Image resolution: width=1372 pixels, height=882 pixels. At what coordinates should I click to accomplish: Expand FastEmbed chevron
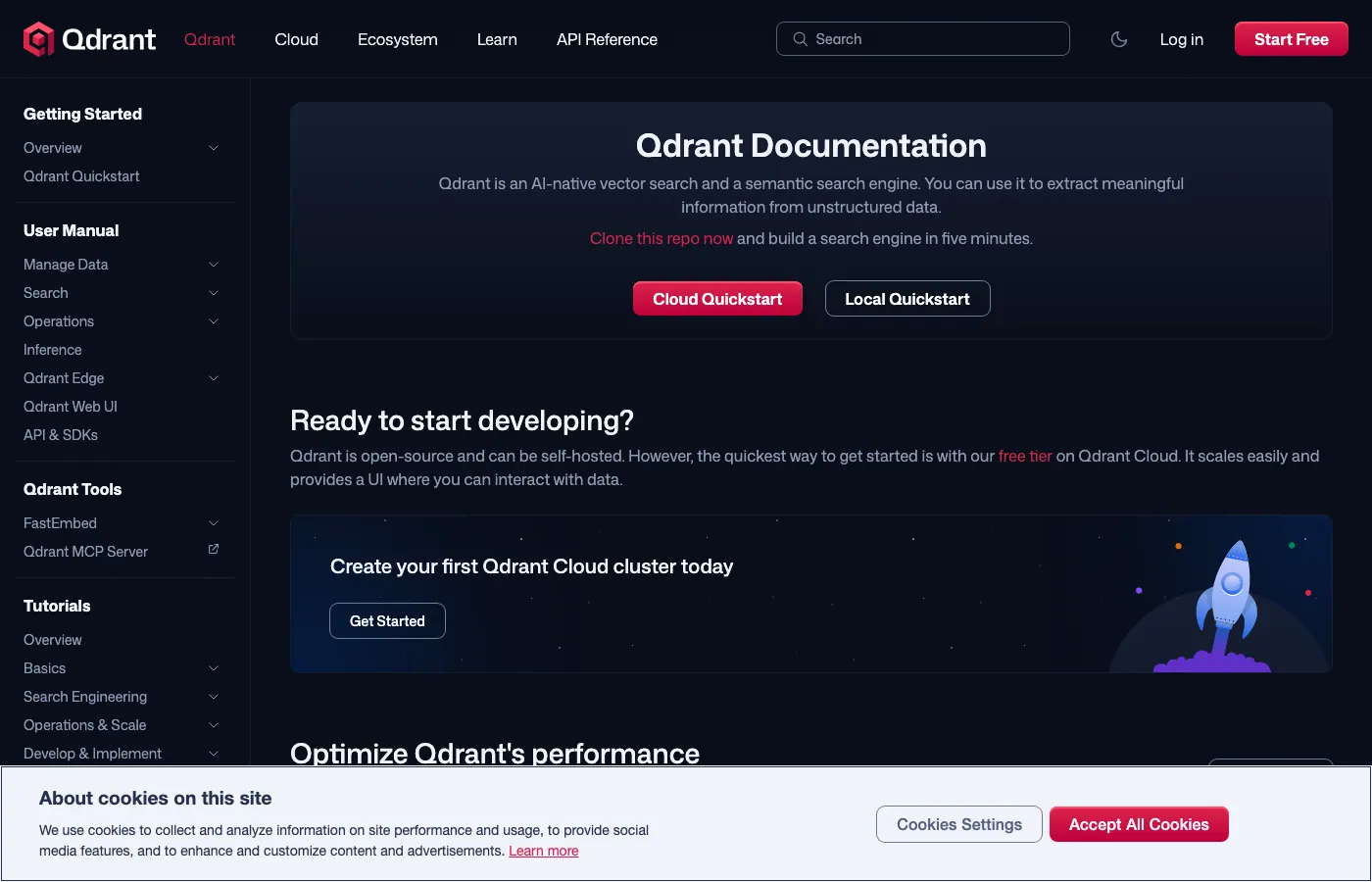214,523
